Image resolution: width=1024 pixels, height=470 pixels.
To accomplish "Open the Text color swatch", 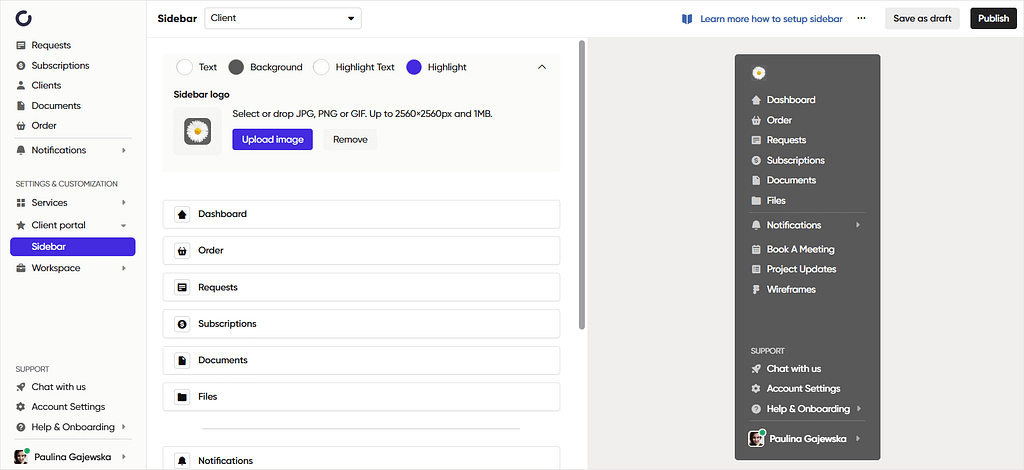I will (x=185, y=67).
